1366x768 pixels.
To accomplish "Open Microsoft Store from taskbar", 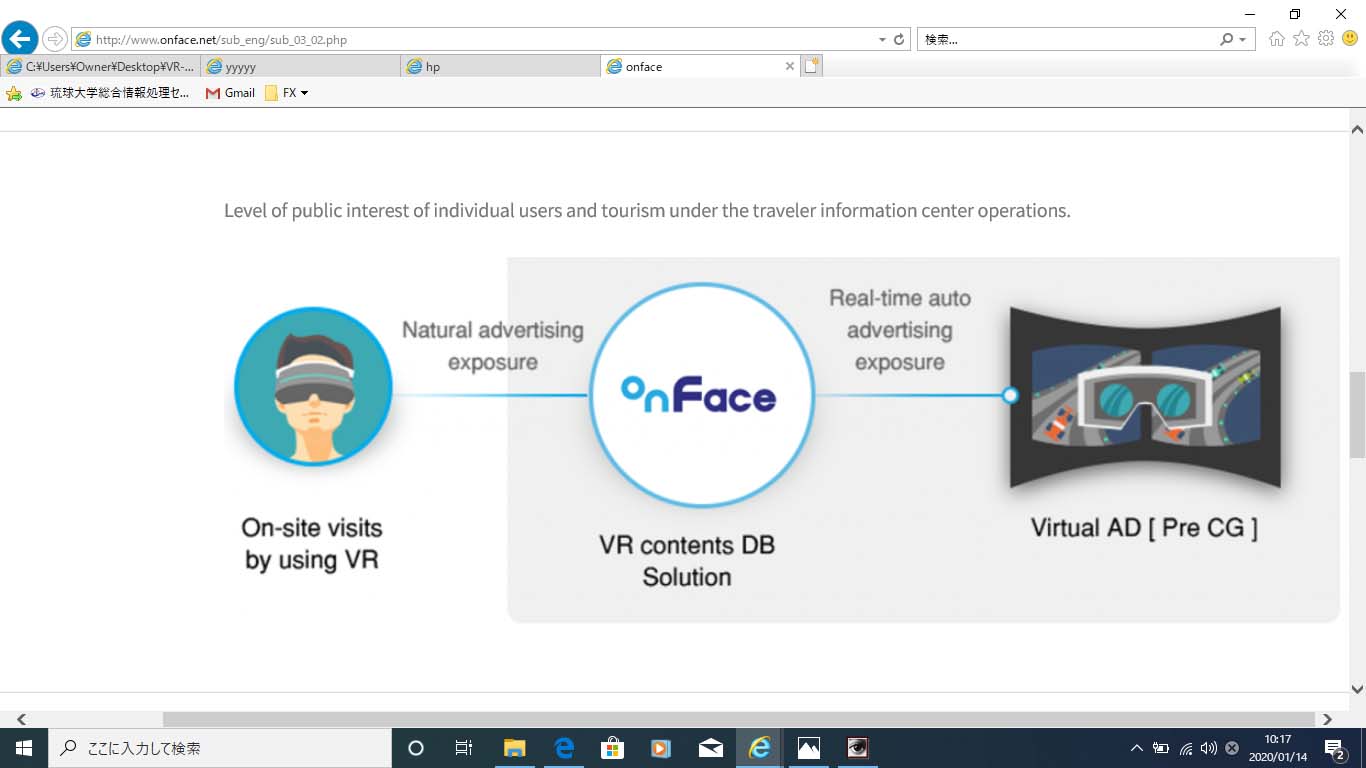I will point(612,748).
